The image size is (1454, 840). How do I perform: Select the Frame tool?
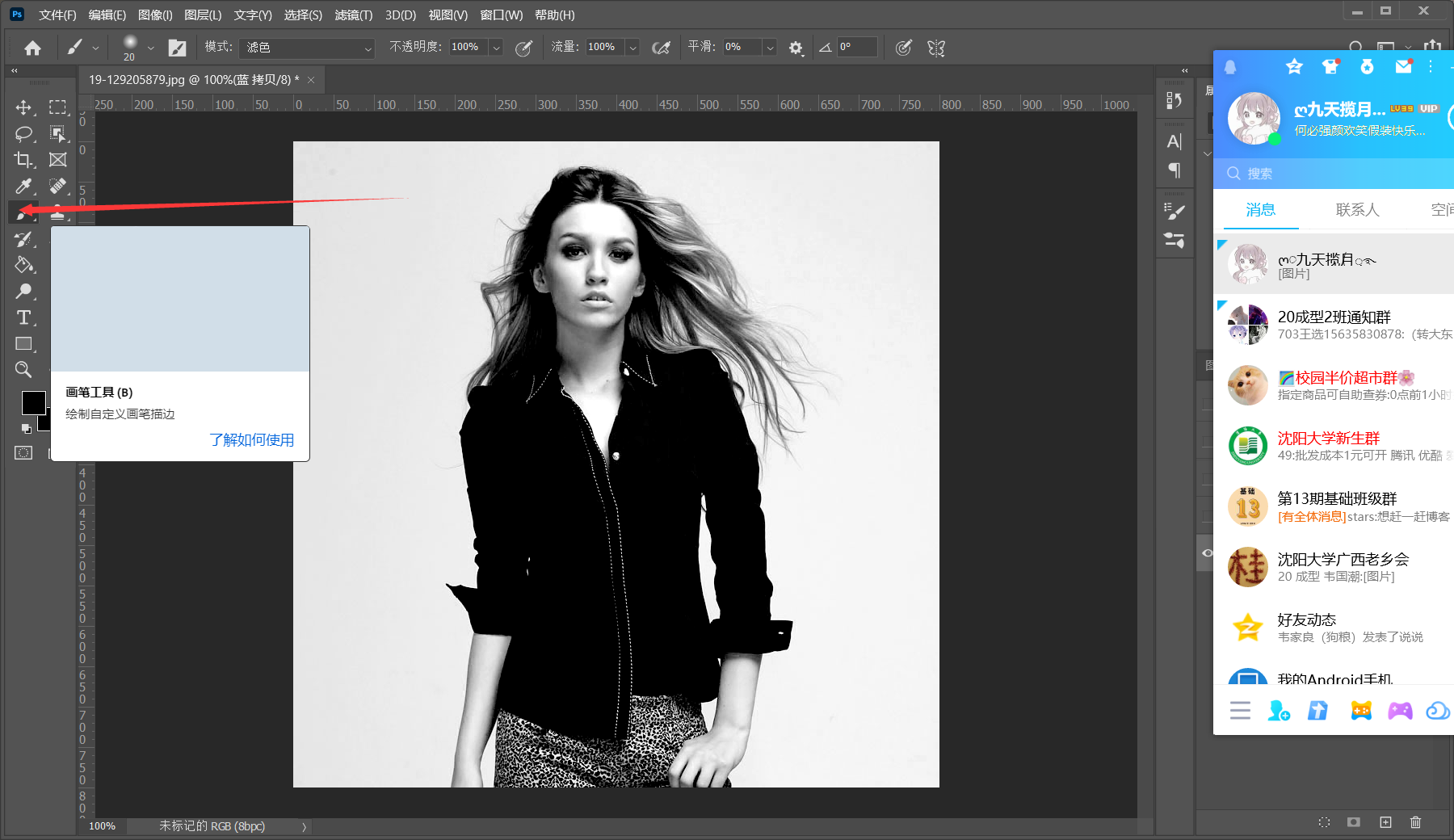tap(57, 160)
